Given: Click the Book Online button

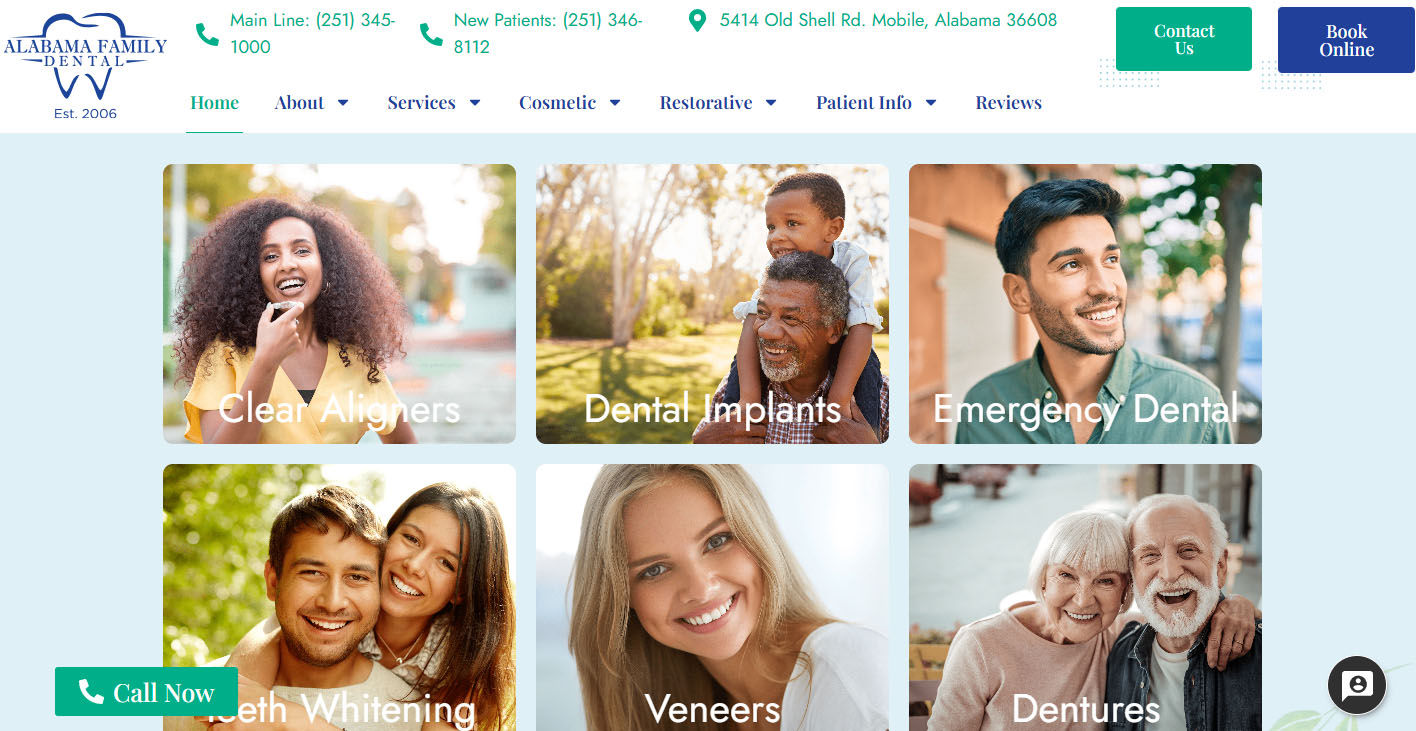Looking at the screenshot, I should pos(1346,40).
